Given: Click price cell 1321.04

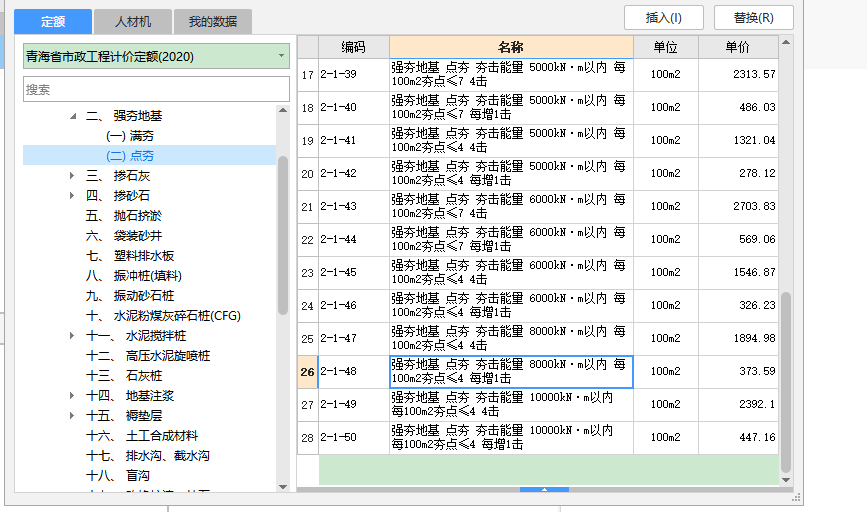Looking at the screenshot, I should click(x=739, y=140).
